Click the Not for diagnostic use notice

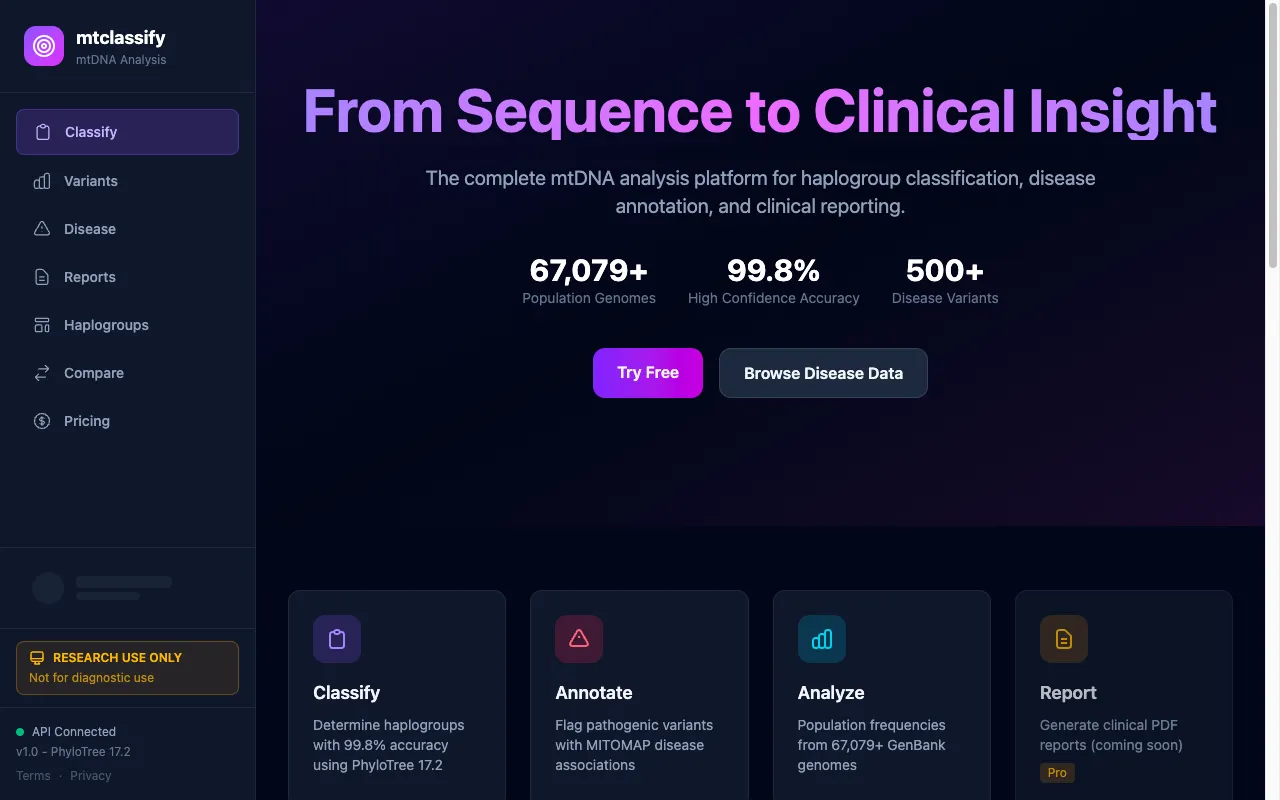(91, 678)
